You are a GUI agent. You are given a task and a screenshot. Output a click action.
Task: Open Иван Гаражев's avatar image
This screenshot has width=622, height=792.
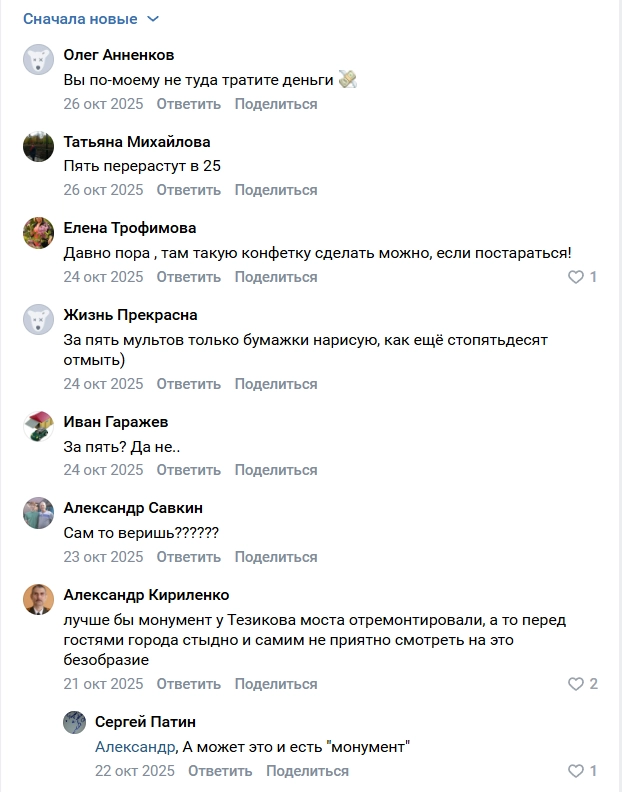pyautogui.click(x=38, y=427)
